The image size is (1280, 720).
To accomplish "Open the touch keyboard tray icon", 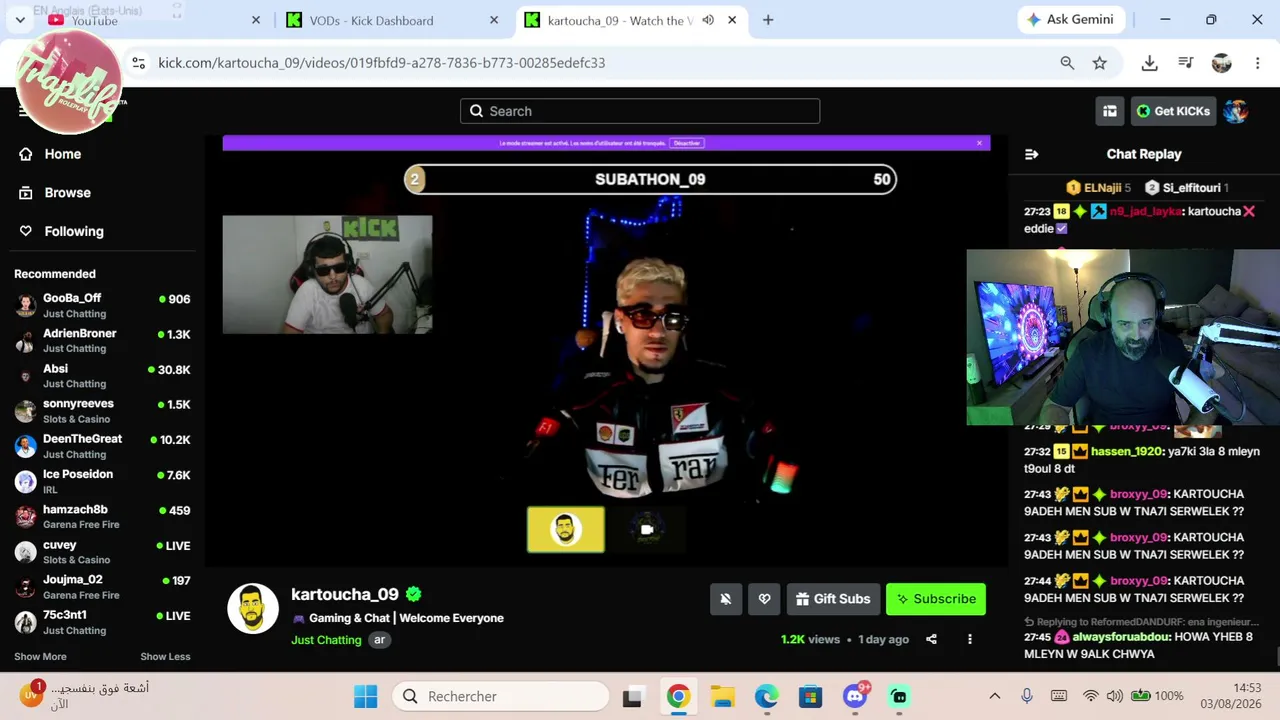I will (x=1059, y=696).
